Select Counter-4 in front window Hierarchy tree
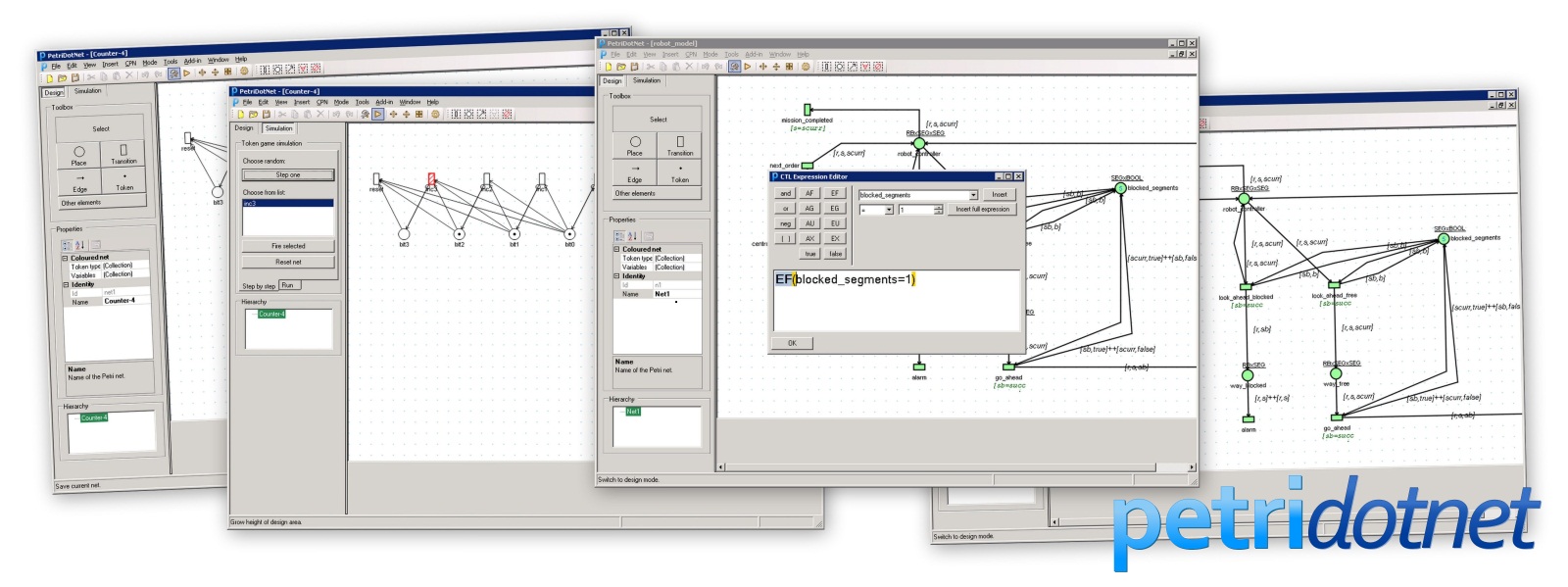The height and width of the screenshot is (587, 1568). coord(271,314)
